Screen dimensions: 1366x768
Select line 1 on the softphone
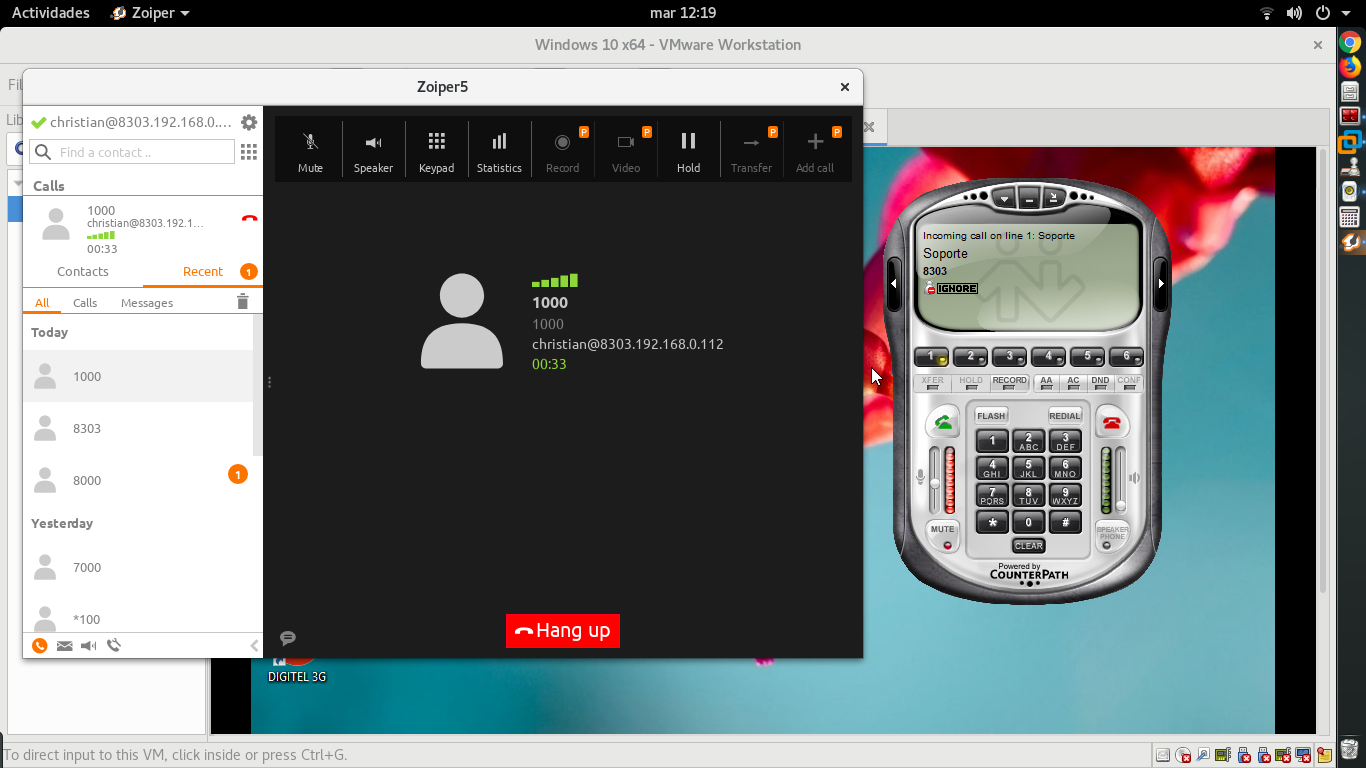pos(932,356)
